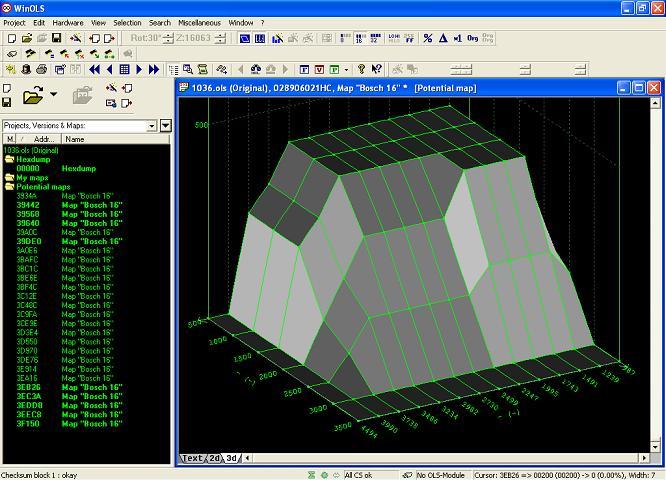Viewport: 666px width, 480px height.
Task: Click the New project icon in top toolbar
Action: click(12, 39)
